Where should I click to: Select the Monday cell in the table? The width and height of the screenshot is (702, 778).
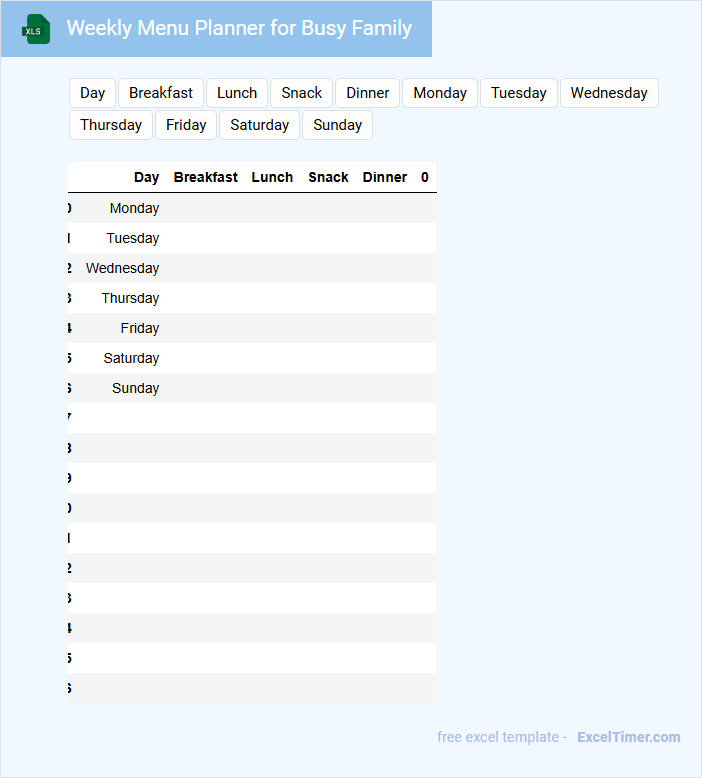(134, 208)
